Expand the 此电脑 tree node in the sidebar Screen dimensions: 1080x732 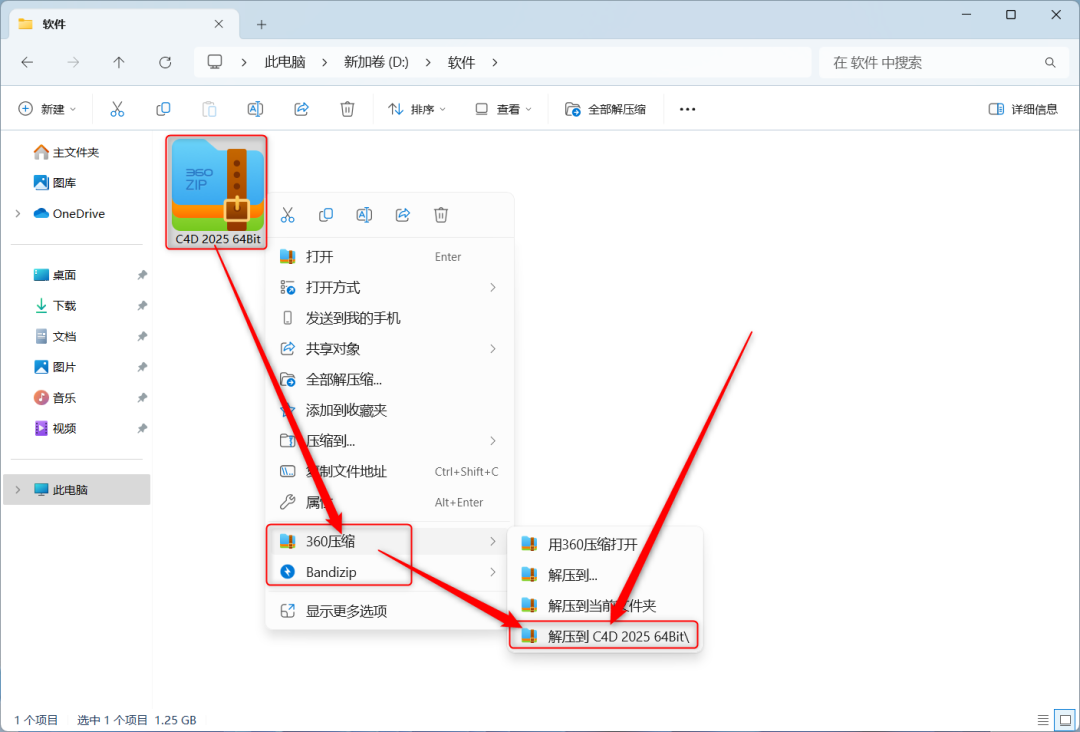click(x=18, y=490)
